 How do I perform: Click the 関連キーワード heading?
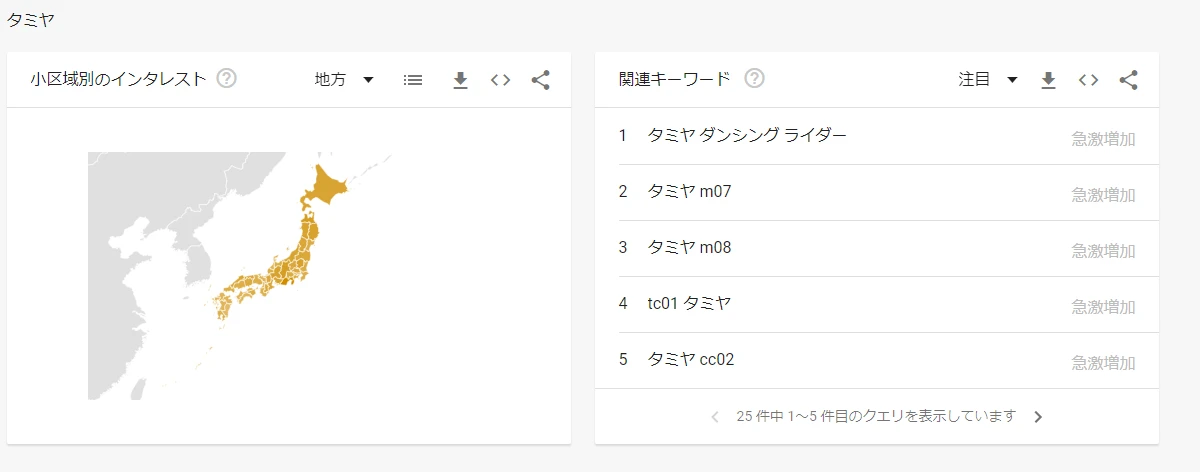[675, 79]
